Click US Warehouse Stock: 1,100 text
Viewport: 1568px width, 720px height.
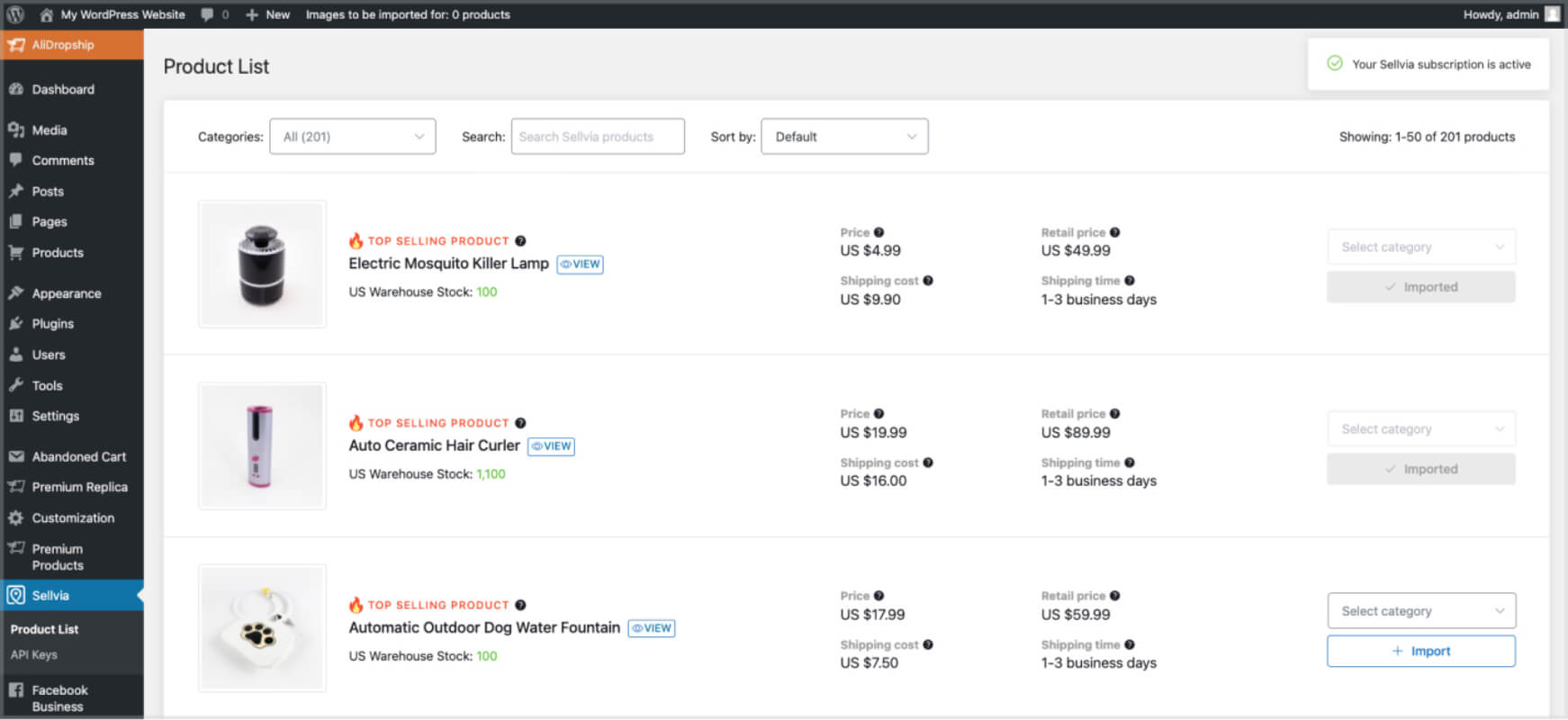click(428, 474)
